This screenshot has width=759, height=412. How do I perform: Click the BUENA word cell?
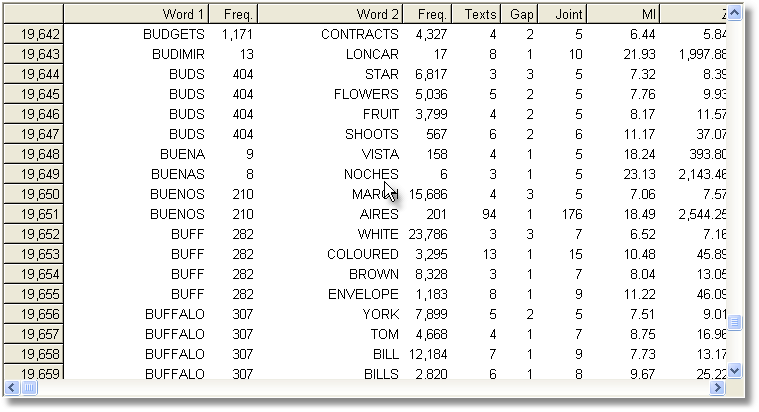click(182, 154)
